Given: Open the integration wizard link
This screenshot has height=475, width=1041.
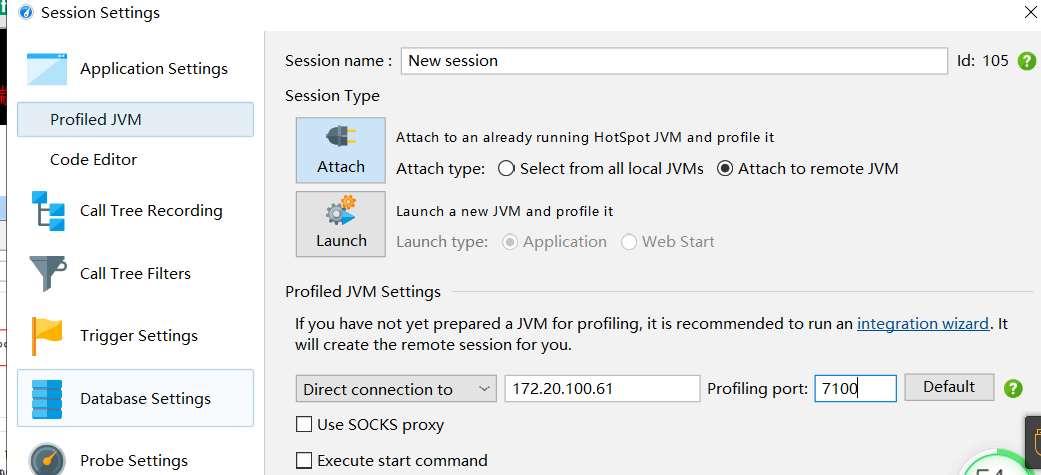Looking at the screenshot, I should pyautogui.click(x=923, y=324).
